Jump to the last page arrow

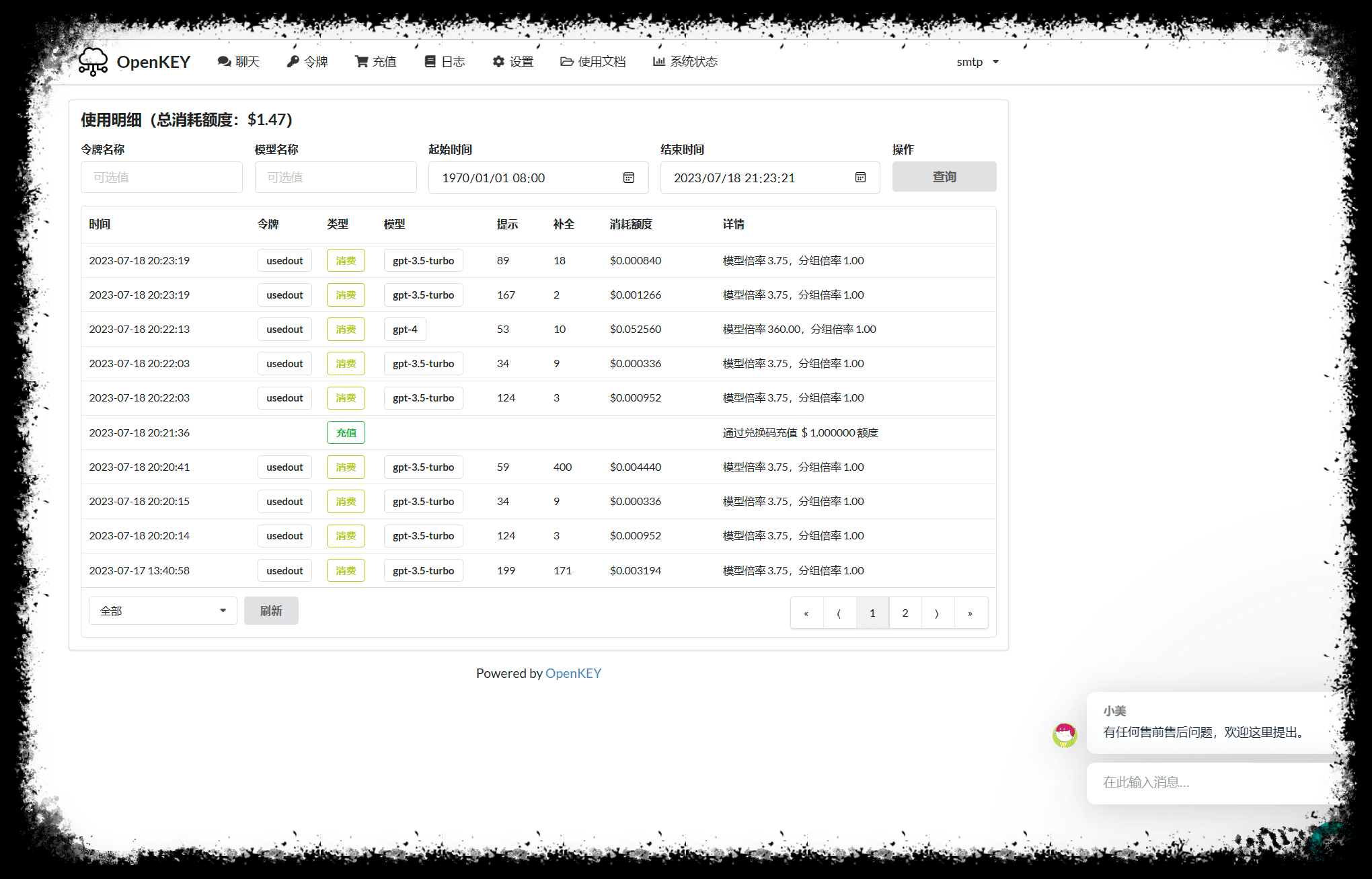(x=970, y=613)
